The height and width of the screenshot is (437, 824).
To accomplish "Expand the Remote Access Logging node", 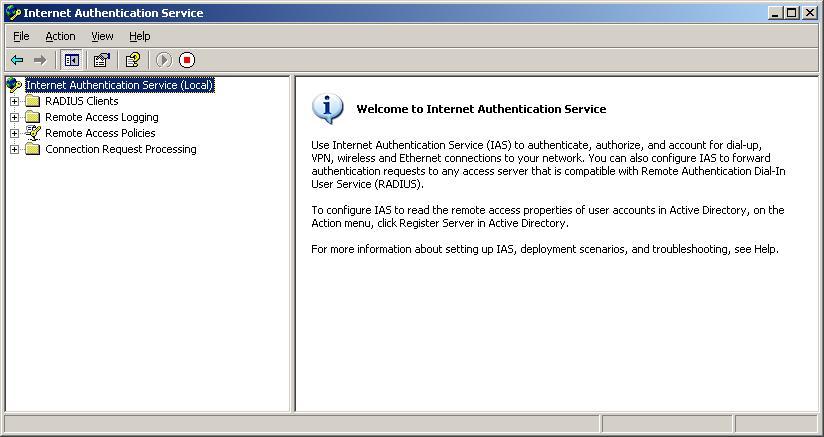I will click(14, 117).
